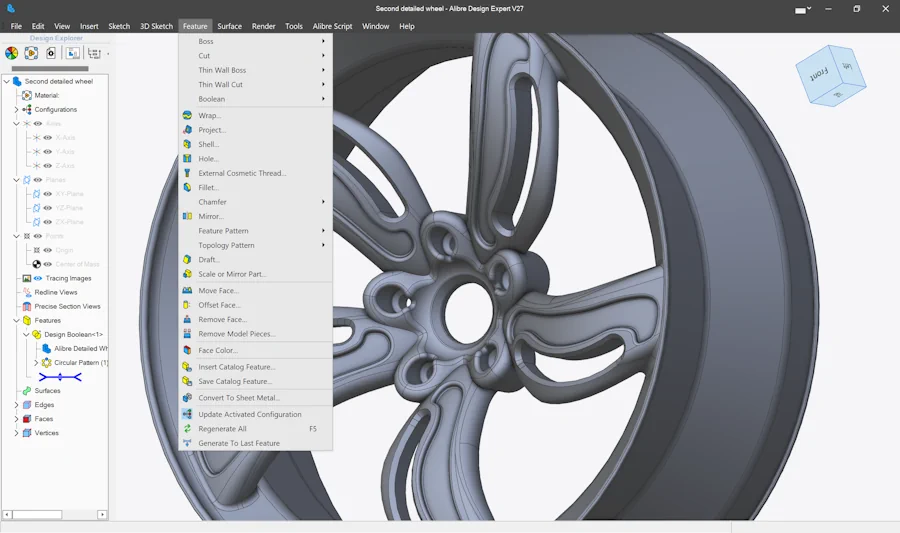Choose Scale or Mirror Part
The image size is (900, 533).
click(x=255, y=274)
